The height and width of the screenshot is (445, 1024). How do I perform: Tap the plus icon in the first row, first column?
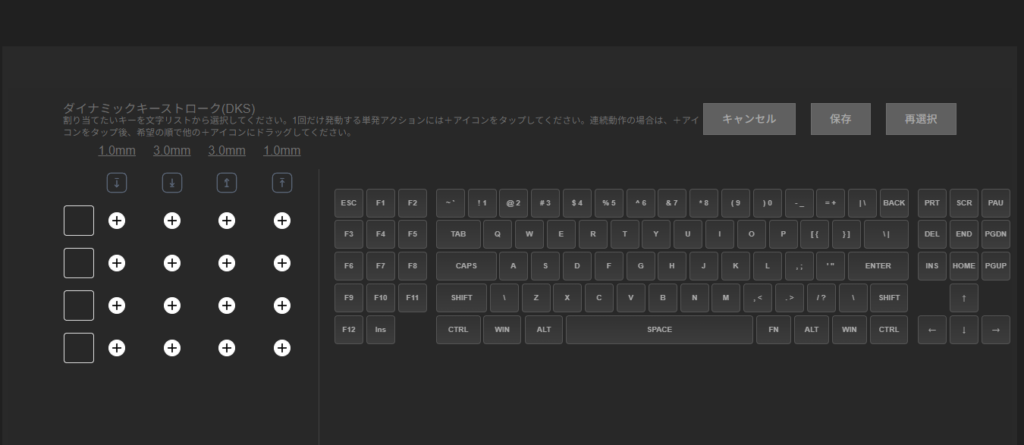(117, 220)
